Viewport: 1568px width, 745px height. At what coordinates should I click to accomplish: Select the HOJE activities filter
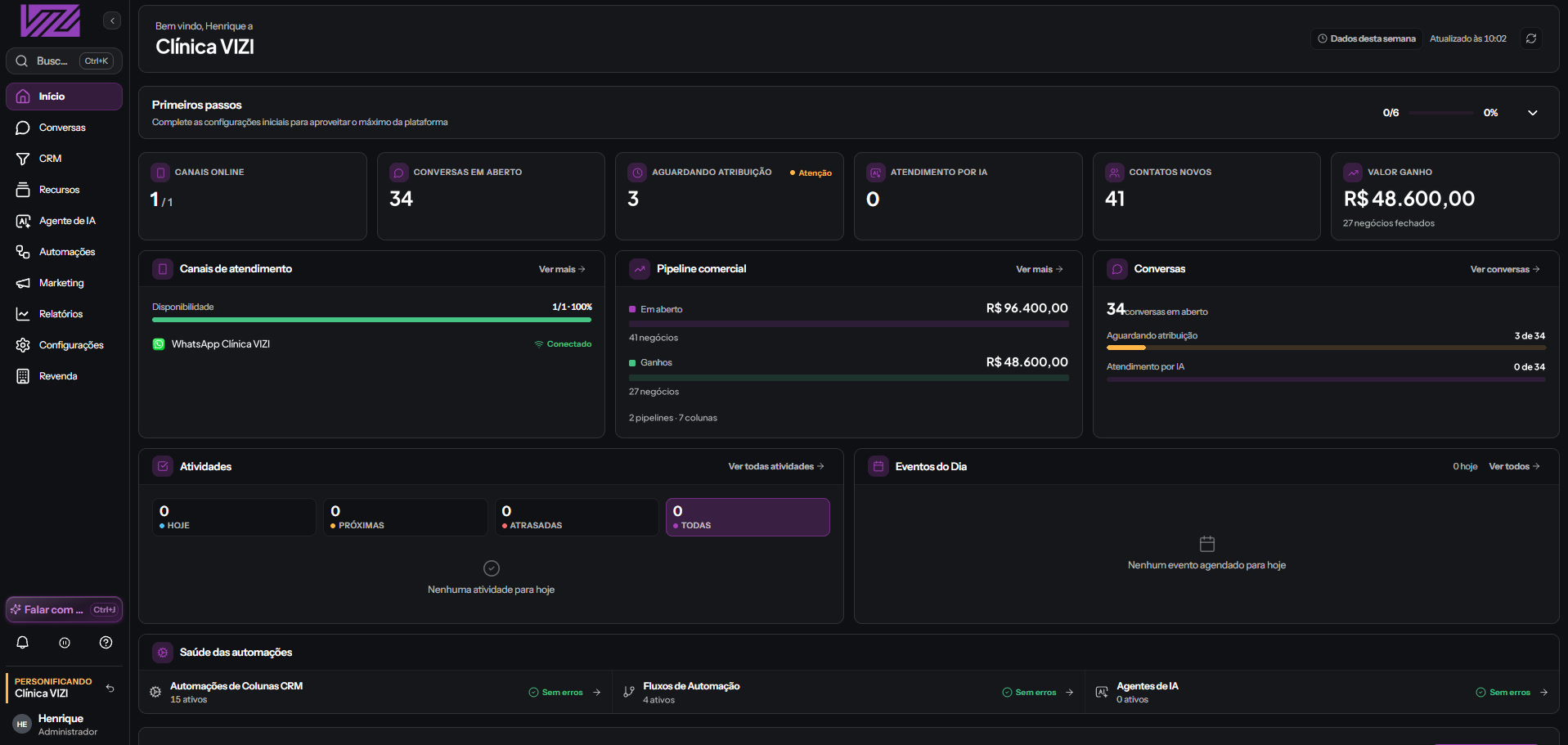234,517
